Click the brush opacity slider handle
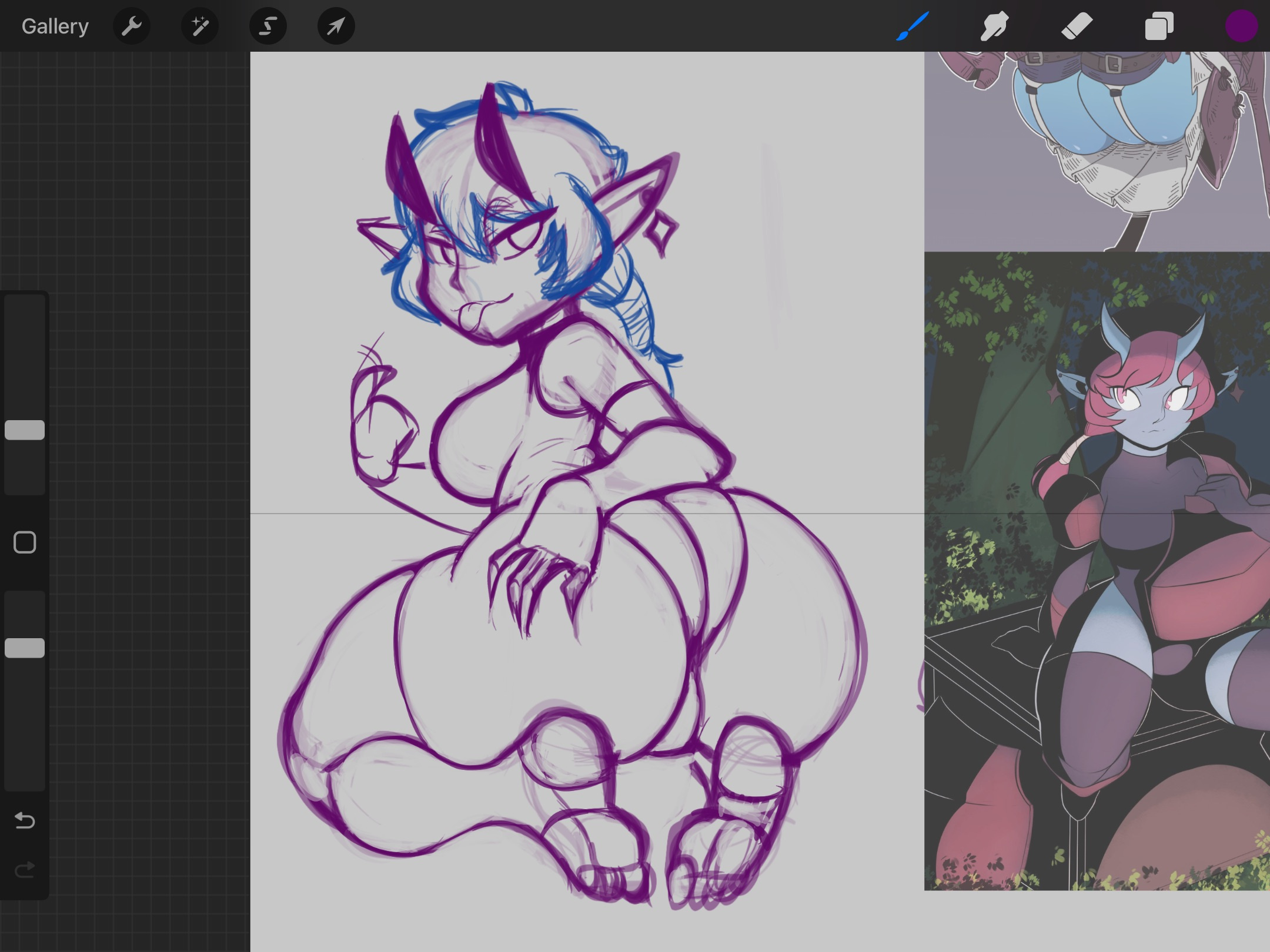 tap(25, 648)
